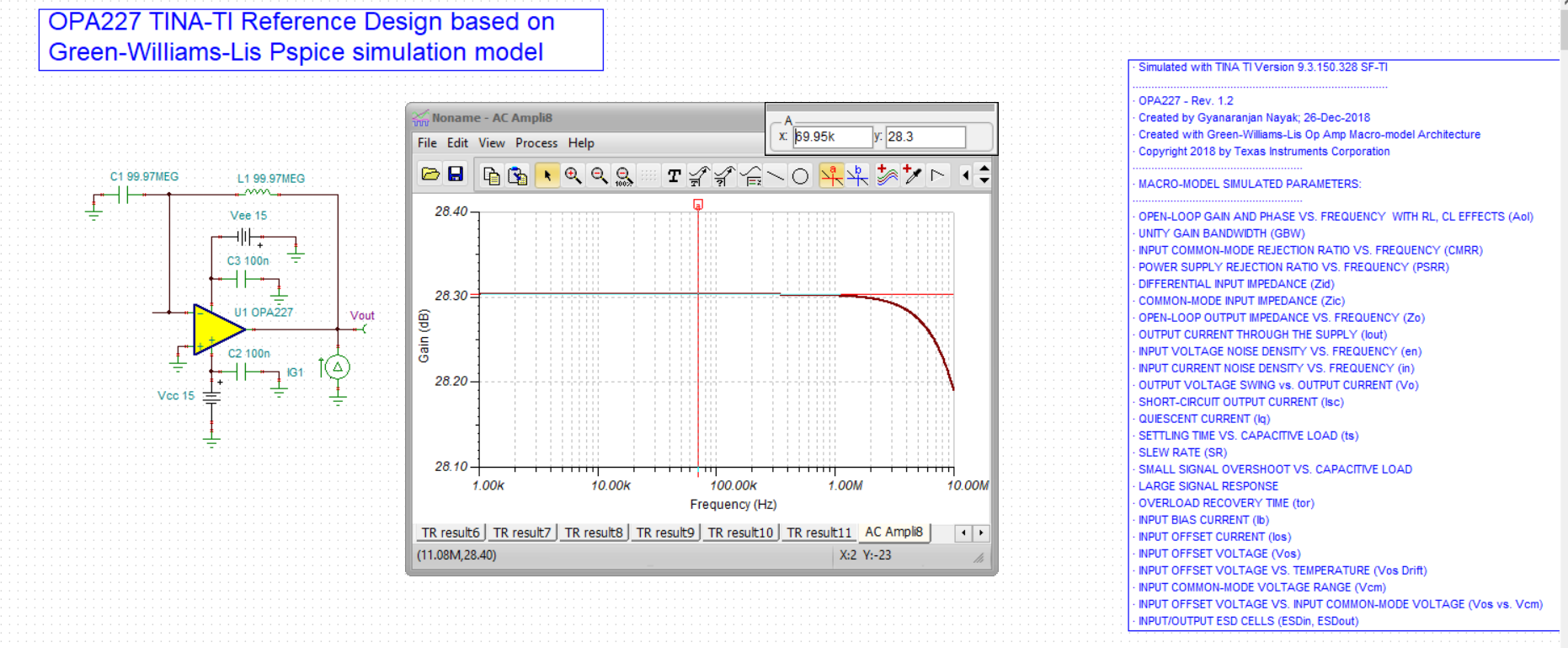The width and height of the screenshot is (1568, 648).
Task: Reset zoom to 100% view
Action: [x=624, y=175]
